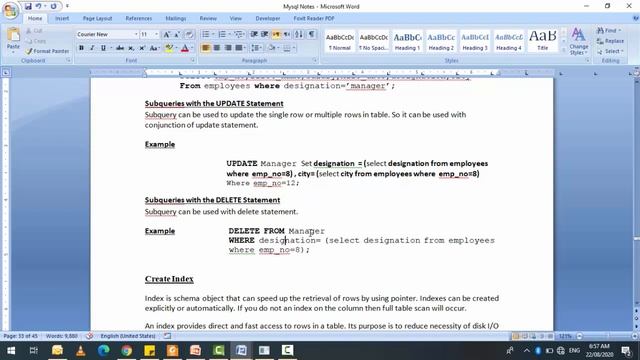Click Replace in Editing group
Image resolution: width=640 pixels, height=360 pixels.
610,41
